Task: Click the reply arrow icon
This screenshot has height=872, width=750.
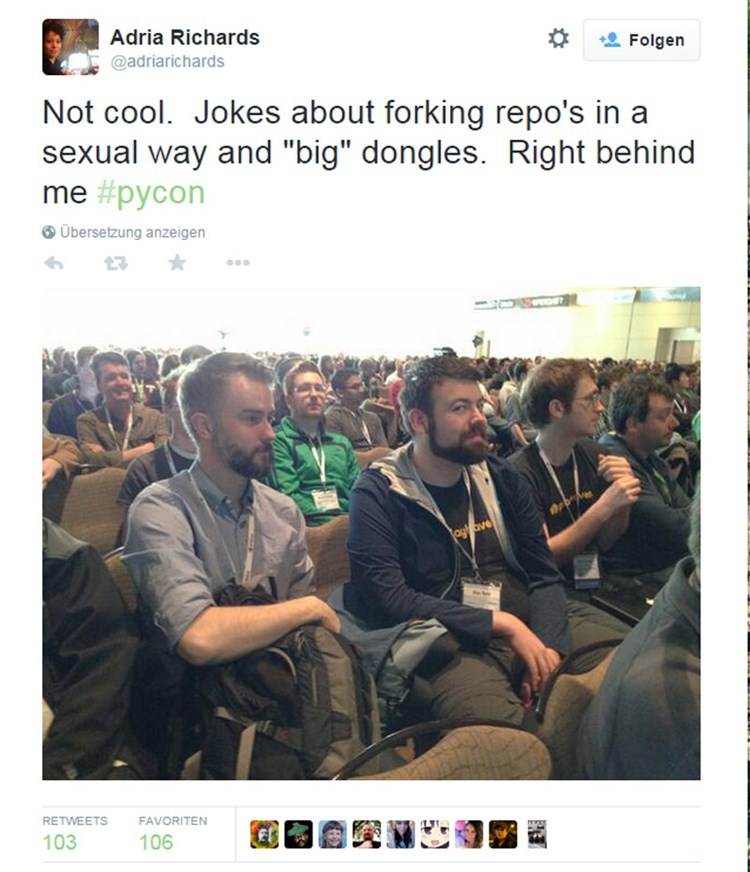Action: tap(54, 262)
